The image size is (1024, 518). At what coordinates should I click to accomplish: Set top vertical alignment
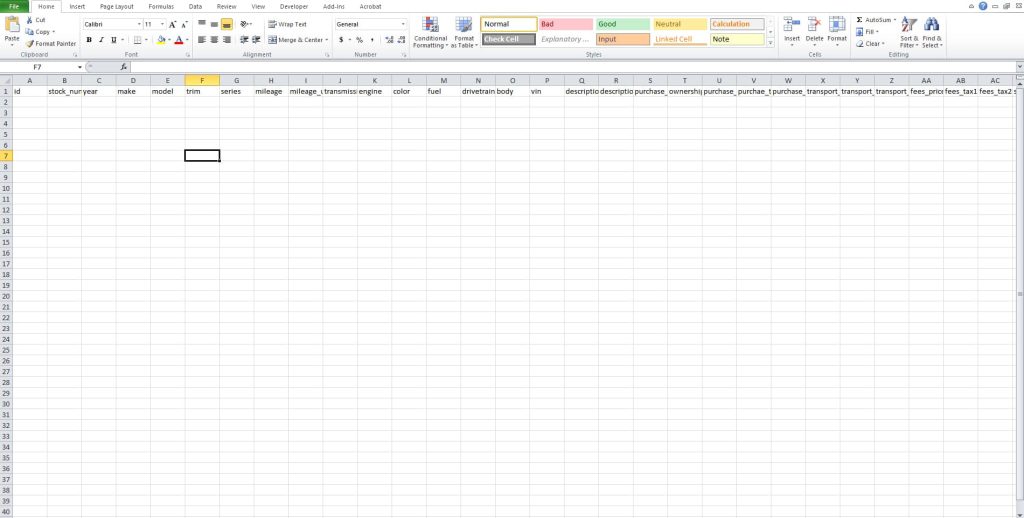pos(202,24)
